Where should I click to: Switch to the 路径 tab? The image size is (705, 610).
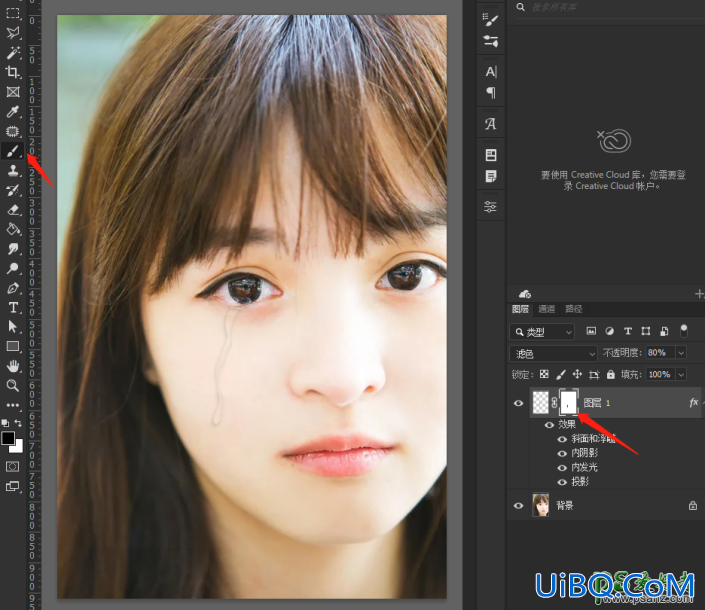coord(574,309)
